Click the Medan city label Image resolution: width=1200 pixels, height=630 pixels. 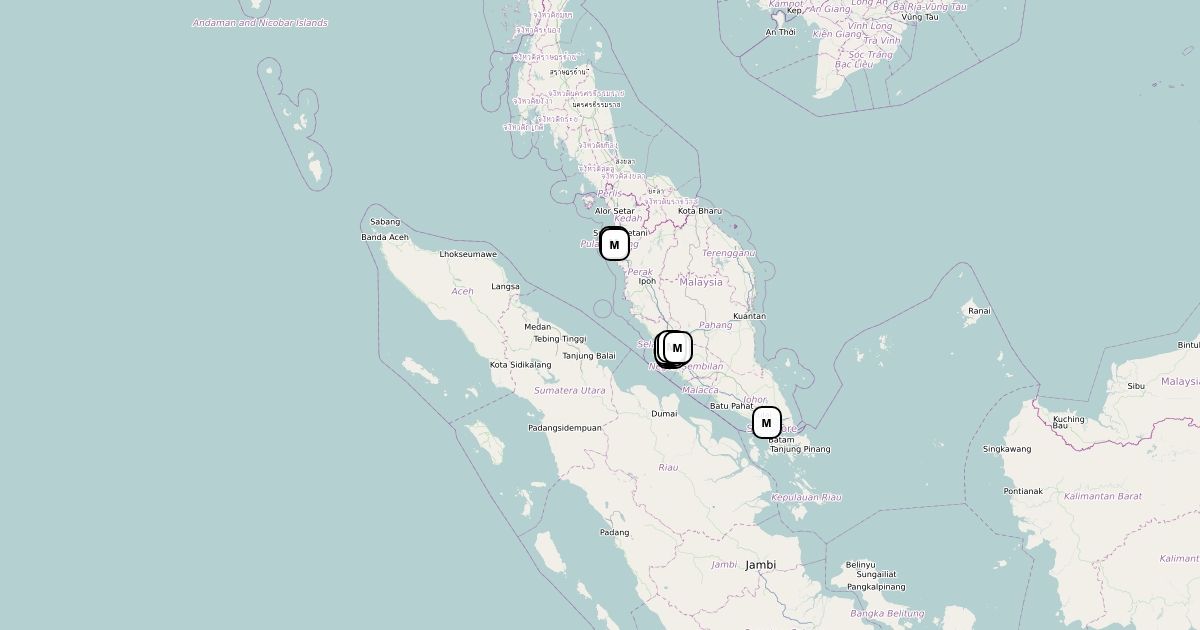point(538,327)
